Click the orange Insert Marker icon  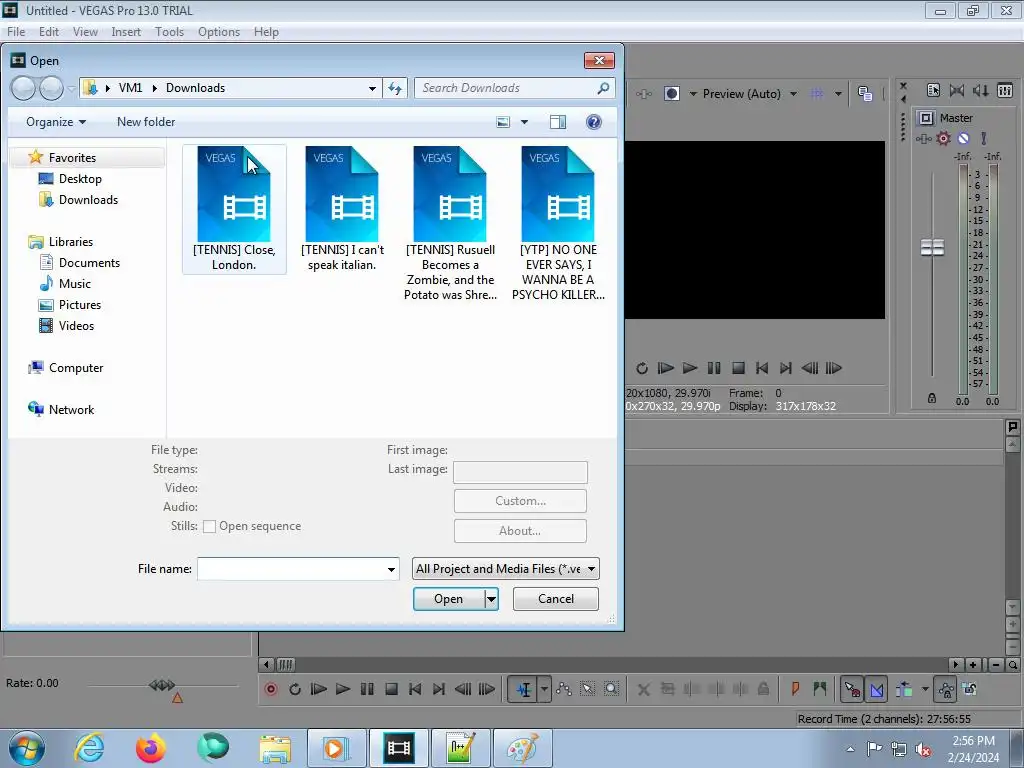pos(795,688)
